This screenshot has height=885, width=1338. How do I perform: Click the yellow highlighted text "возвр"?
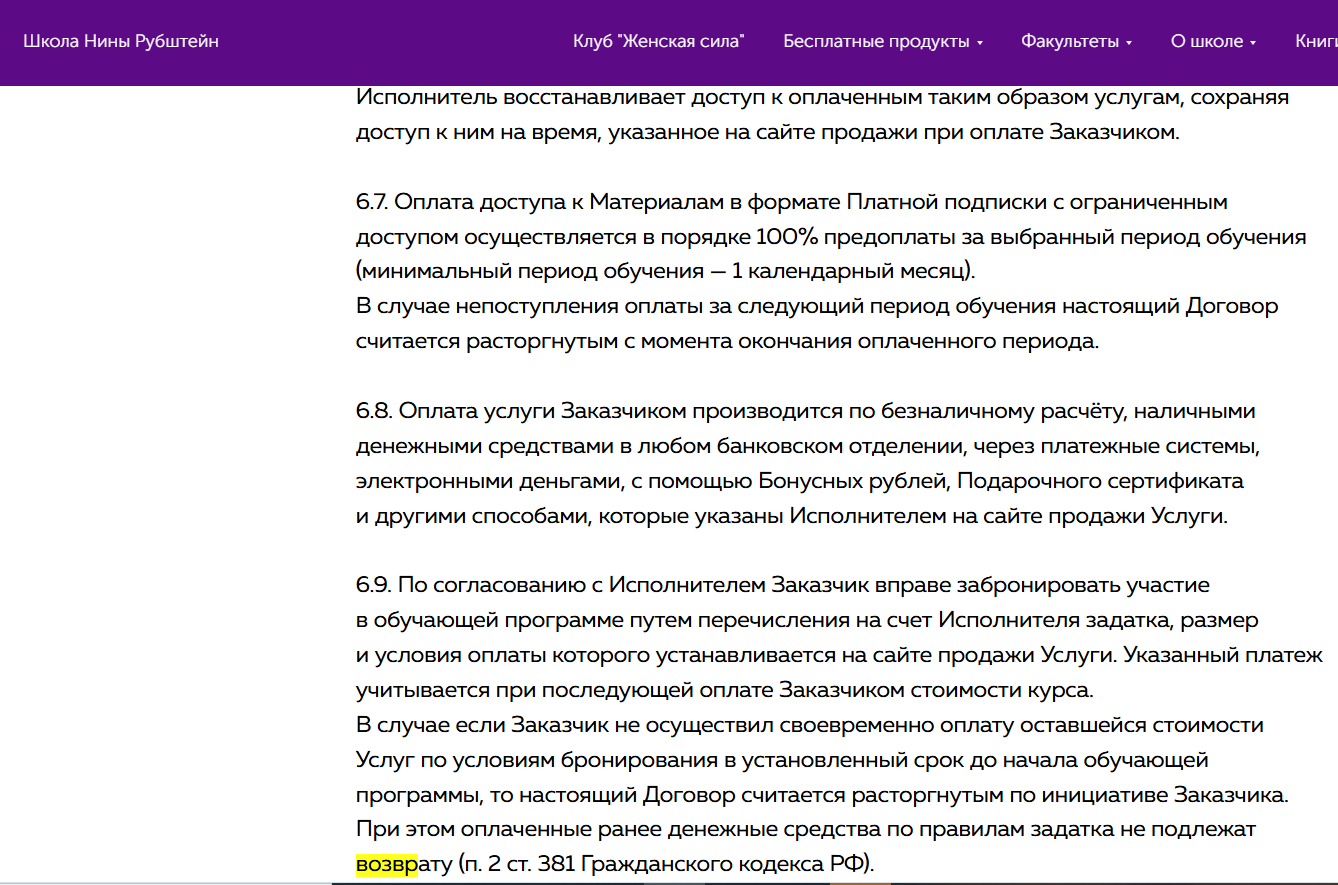click(x=386, y=863)
